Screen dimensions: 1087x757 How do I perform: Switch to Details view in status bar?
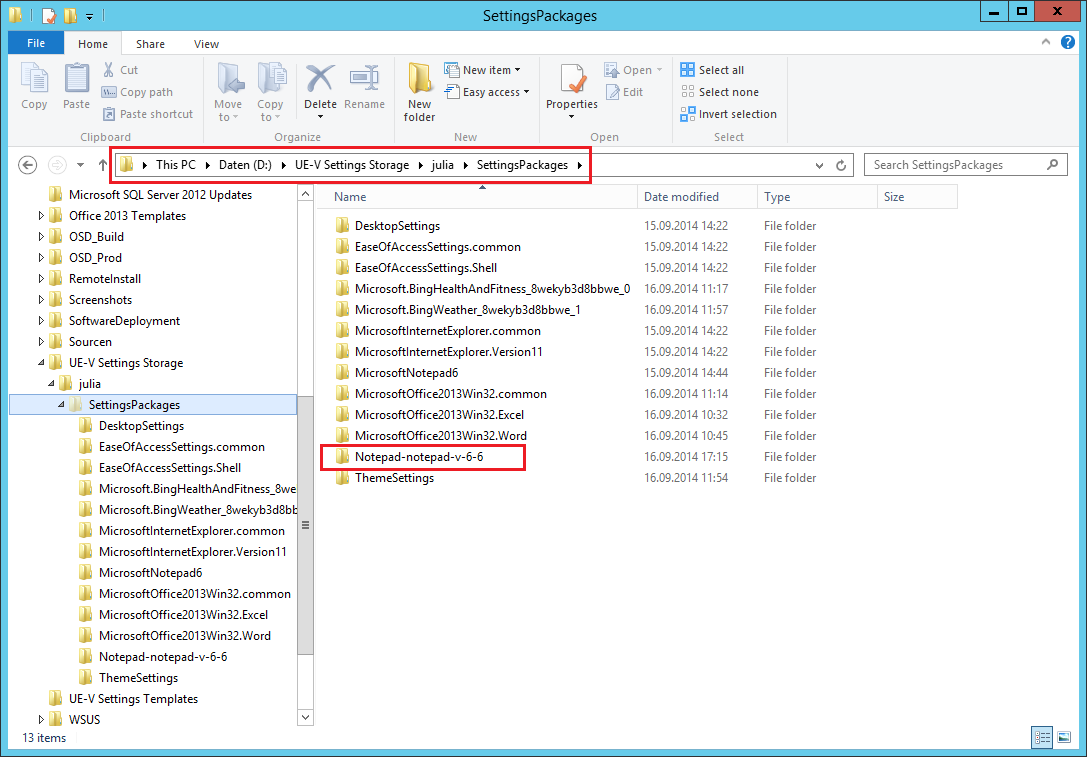tap(1042, 738)
